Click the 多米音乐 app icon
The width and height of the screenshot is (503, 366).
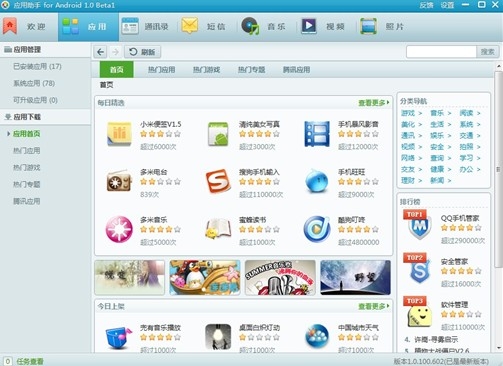[x=119, y=229]
